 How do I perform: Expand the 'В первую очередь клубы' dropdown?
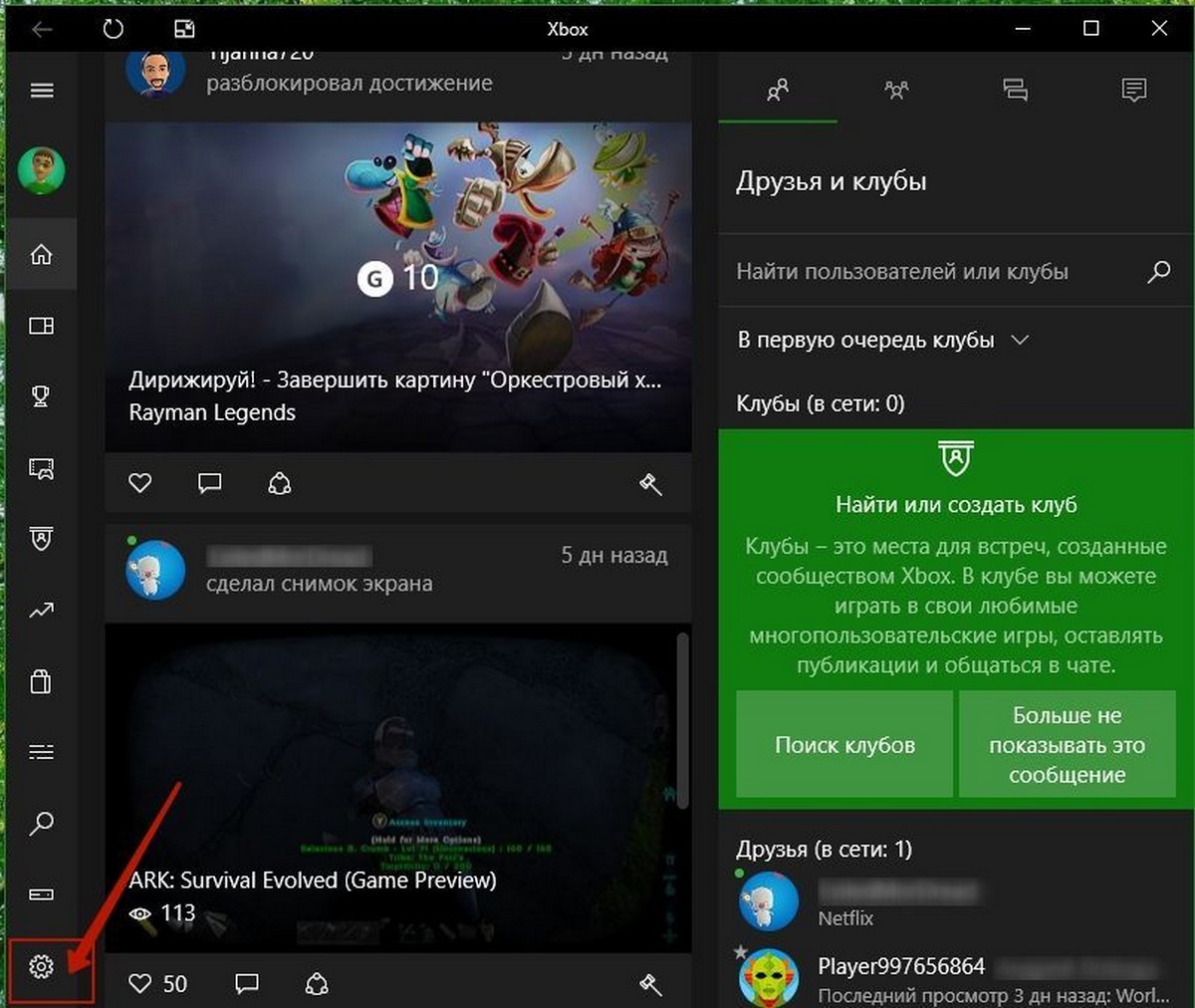(883, 340)
